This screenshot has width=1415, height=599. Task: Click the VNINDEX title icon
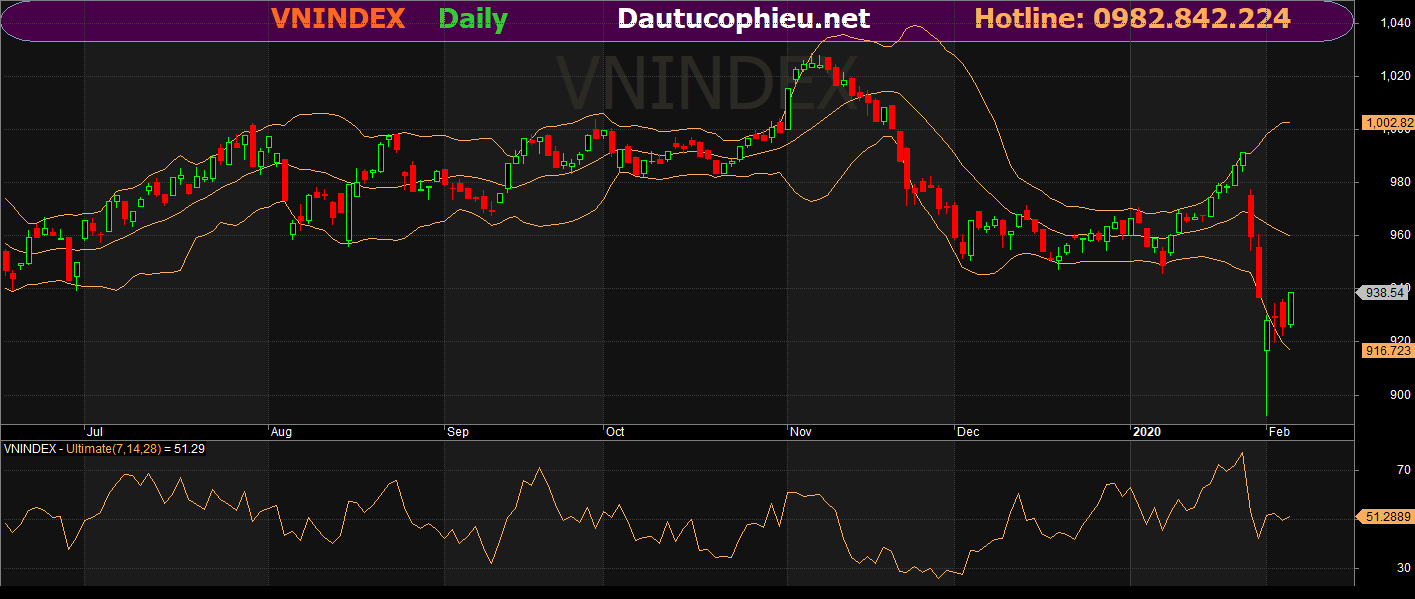337,18
